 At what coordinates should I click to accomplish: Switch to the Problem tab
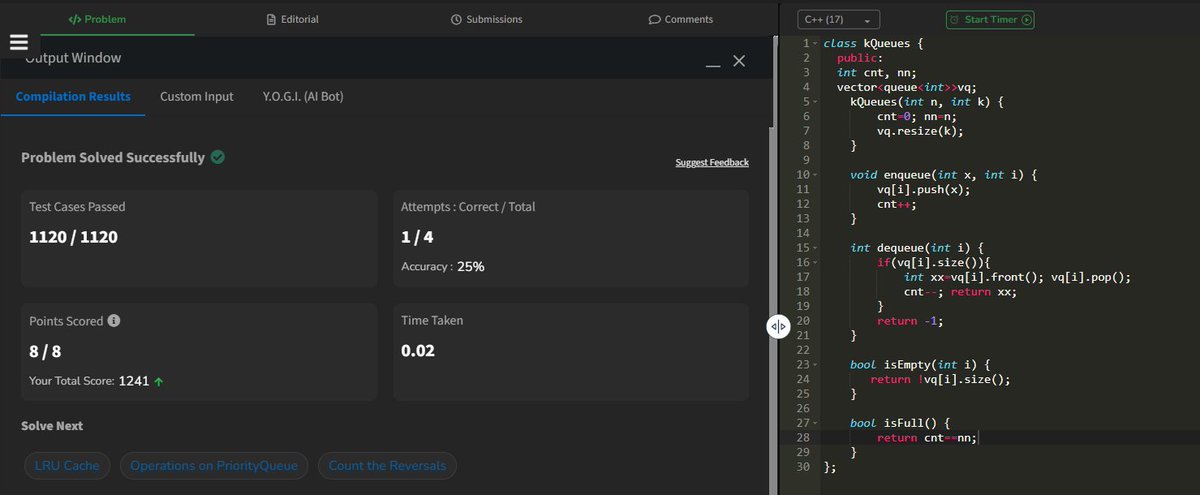(97, 19)
